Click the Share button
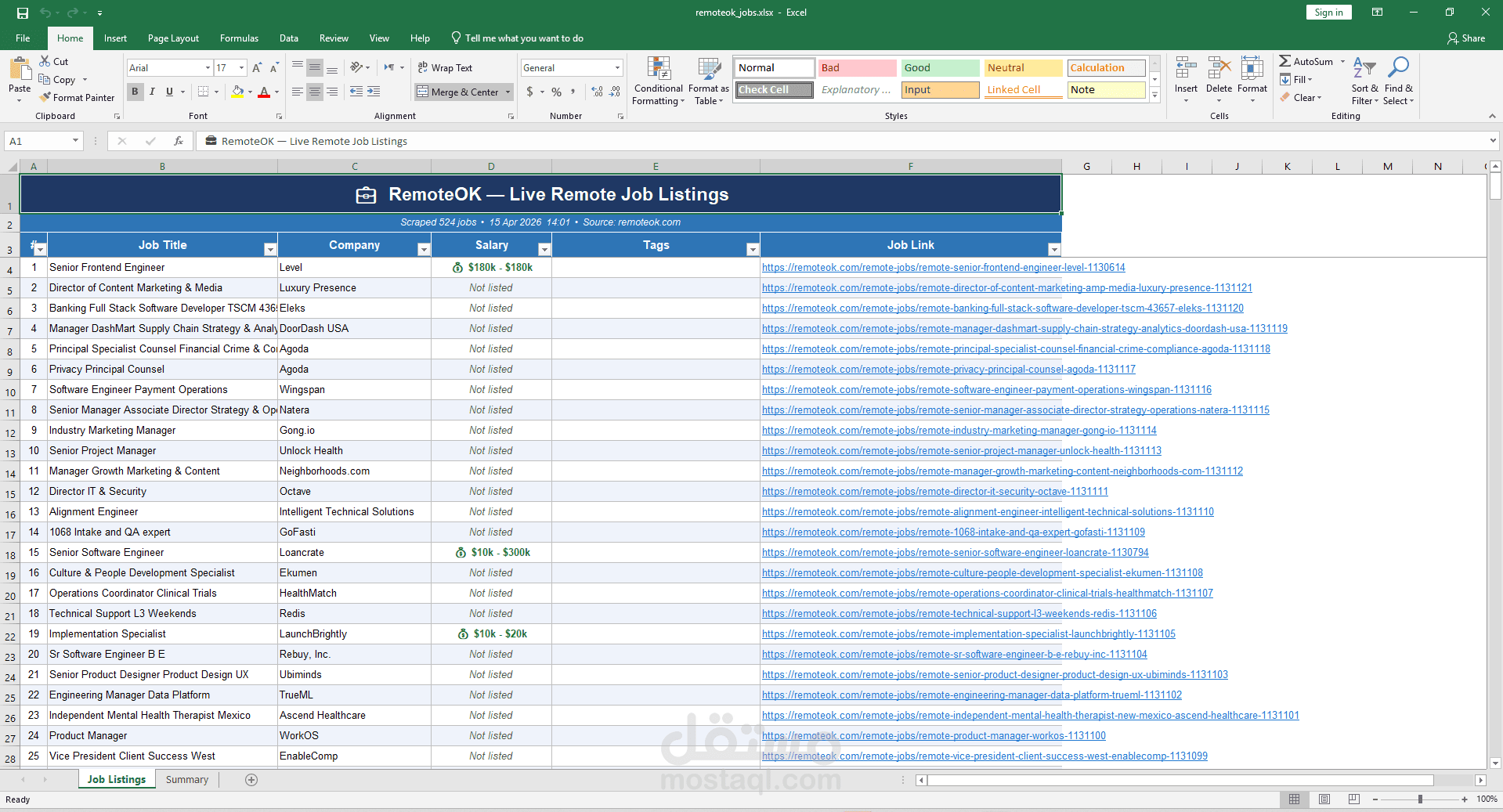The width and height of the screenshot is (1503, 812). pyautogui.click(x=1466, y=38)
